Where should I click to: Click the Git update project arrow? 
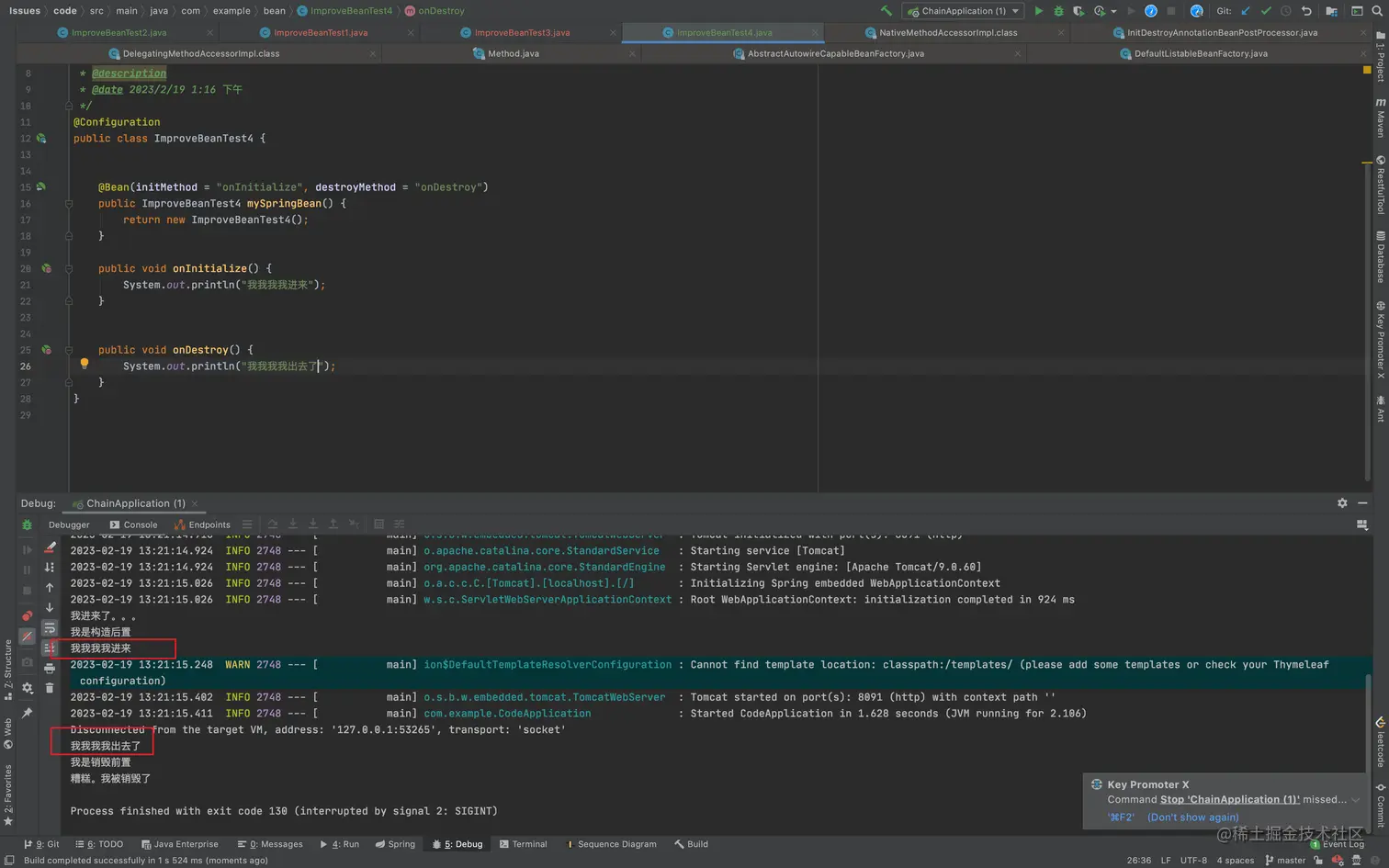pyautogui.click(x=1246, y=11)
